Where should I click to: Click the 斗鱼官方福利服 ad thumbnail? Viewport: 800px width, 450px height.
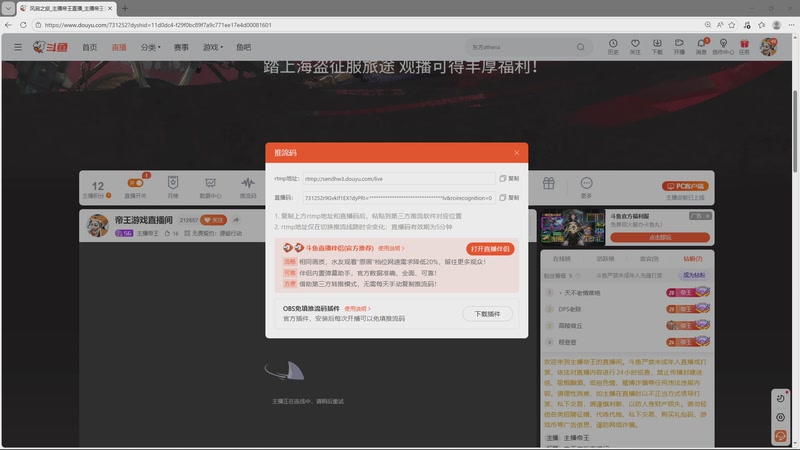click(572, 228)
